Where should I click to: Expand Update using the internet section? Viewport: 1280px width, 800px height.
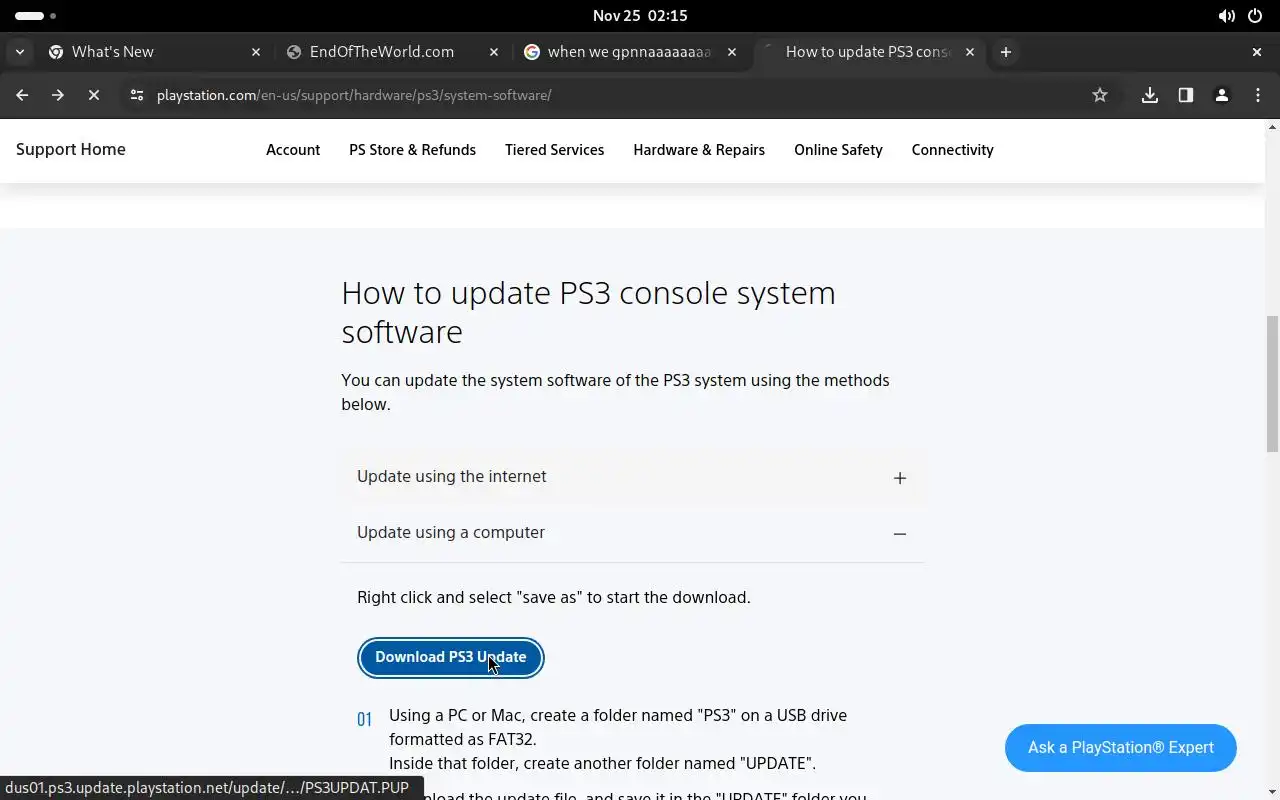(x=632, y=477)
